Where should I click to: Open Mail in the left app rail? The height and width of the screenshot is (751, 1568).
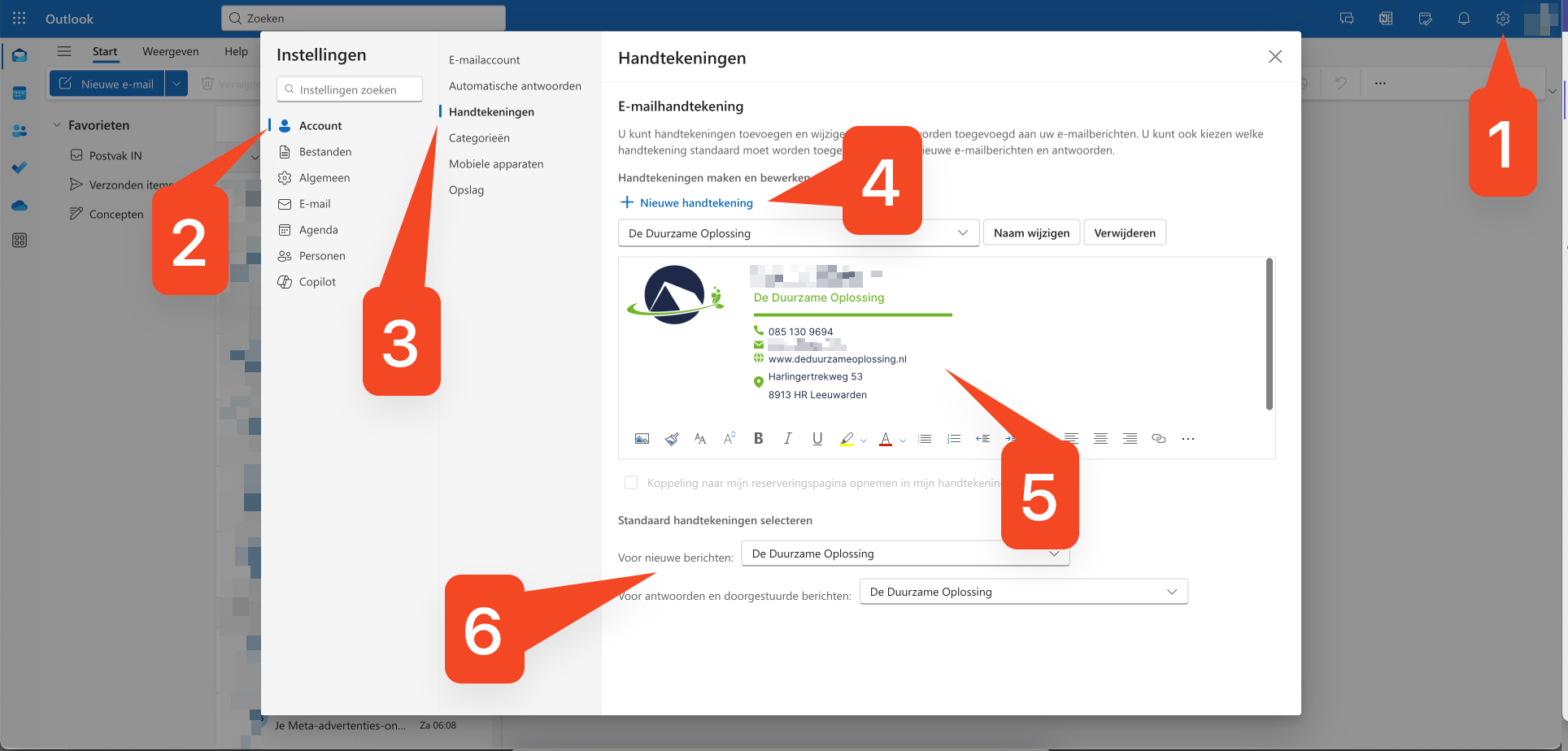[20, 55]
